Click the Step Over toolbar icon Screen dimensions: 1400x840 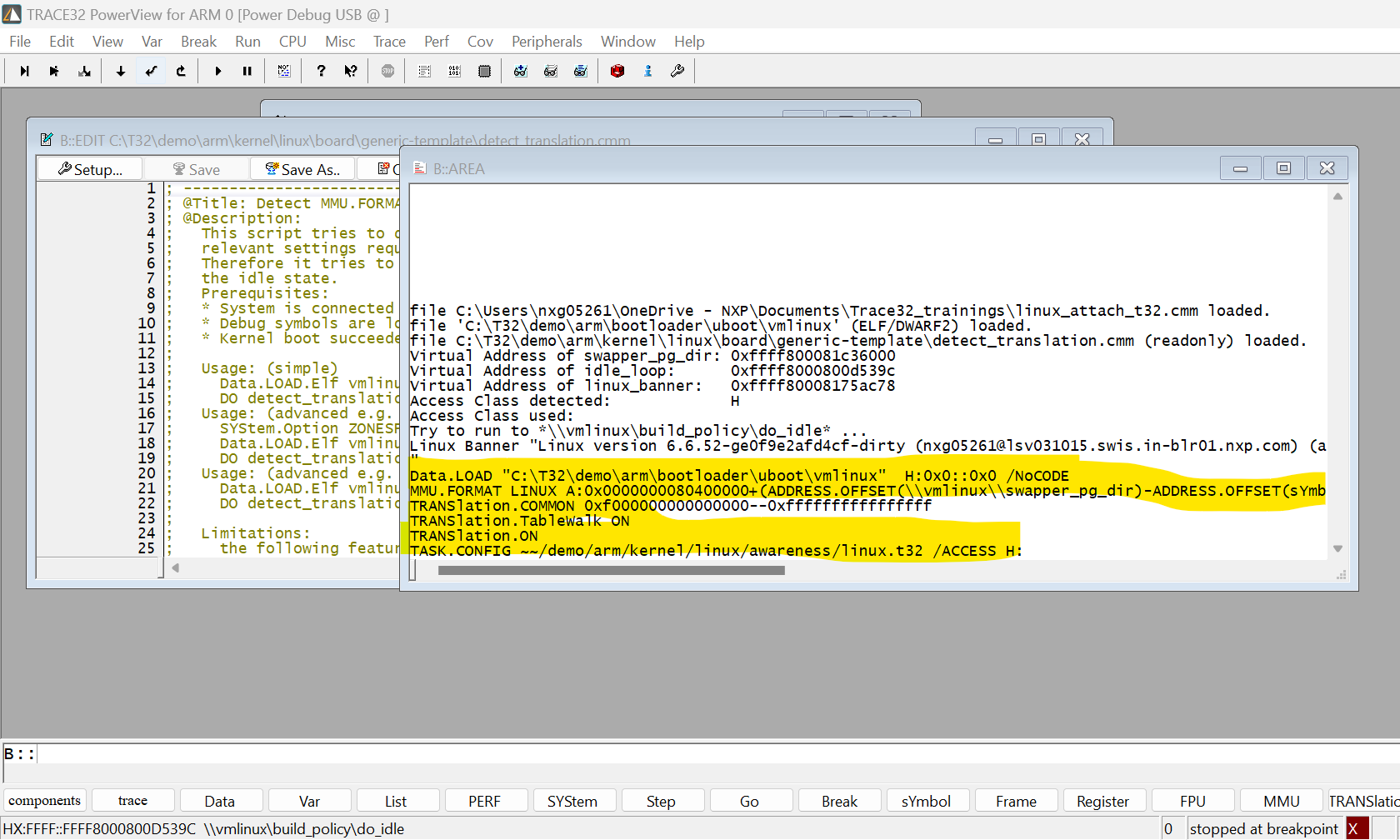click(151, 71)
